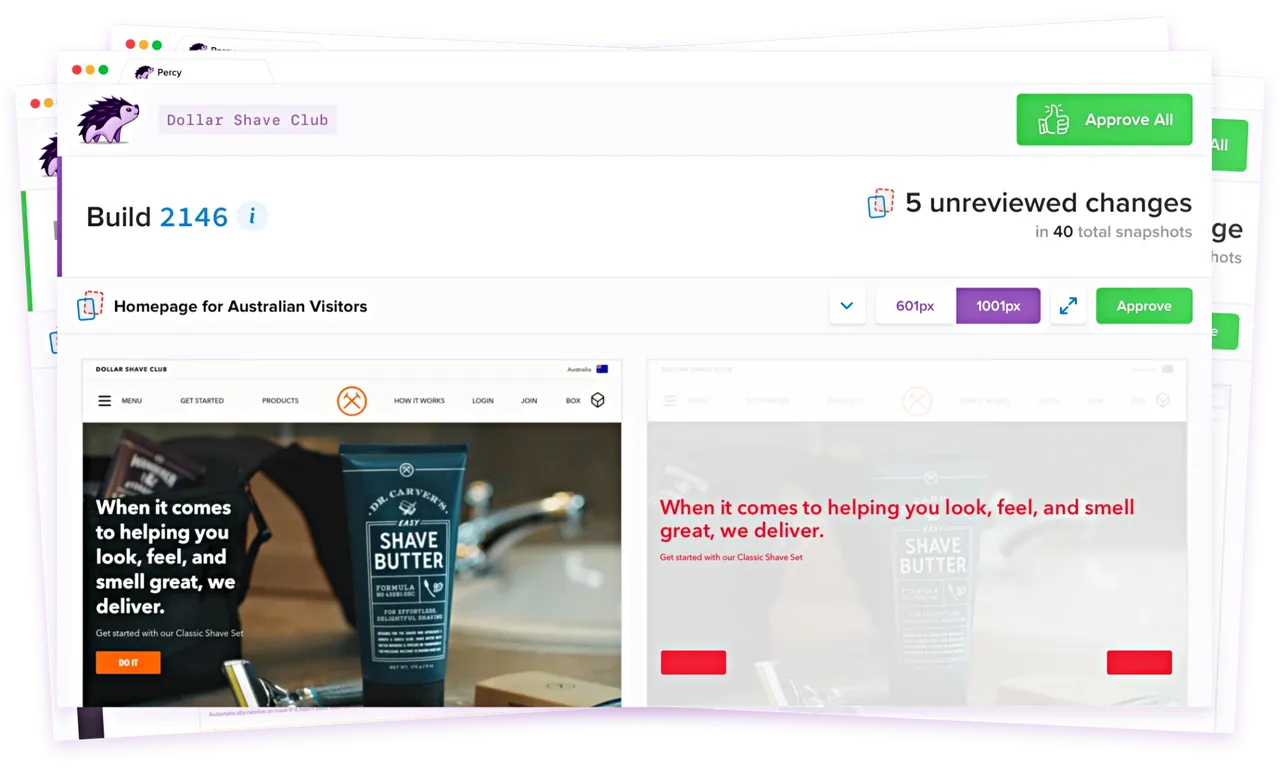Click the right red diff highlight block
The image size is (1280, 772).
click(x=1139, y=662)
